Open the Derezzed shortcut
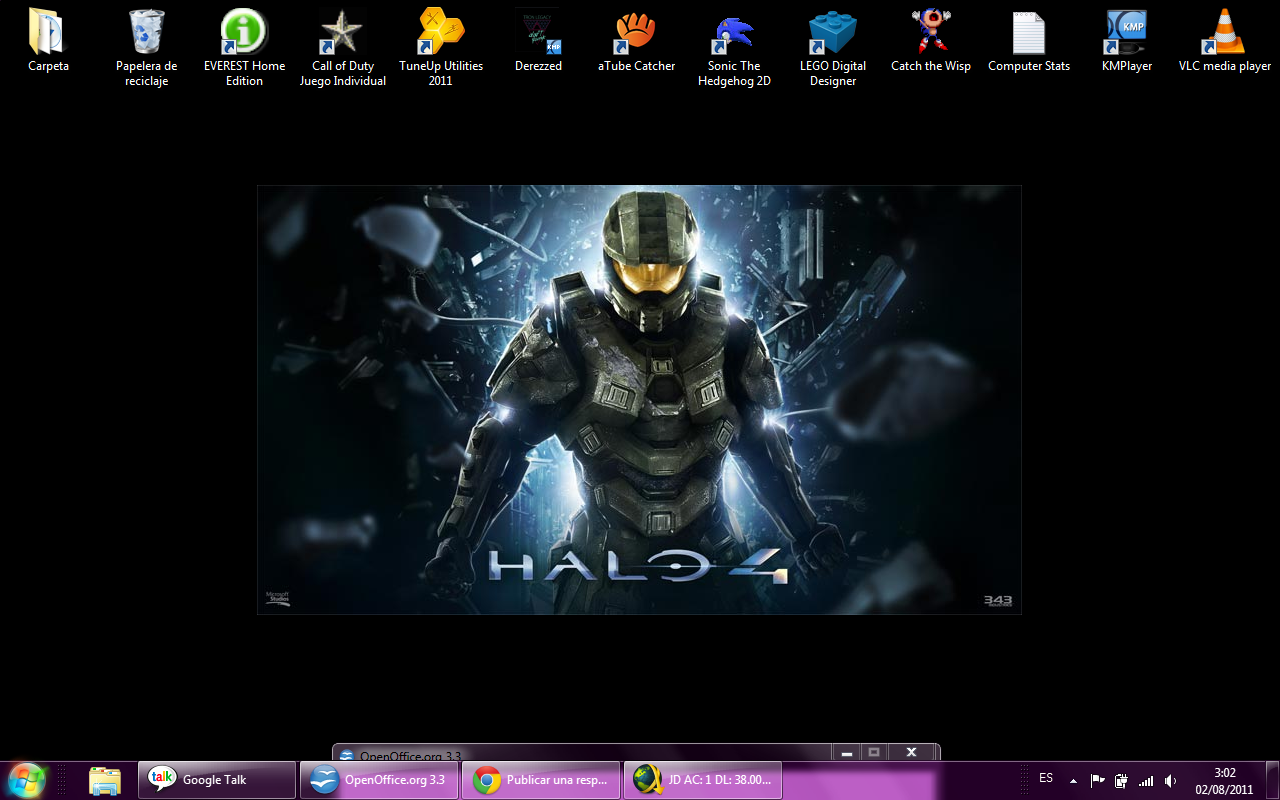Viewport: 1280px width, 800px height. (538, 30)
